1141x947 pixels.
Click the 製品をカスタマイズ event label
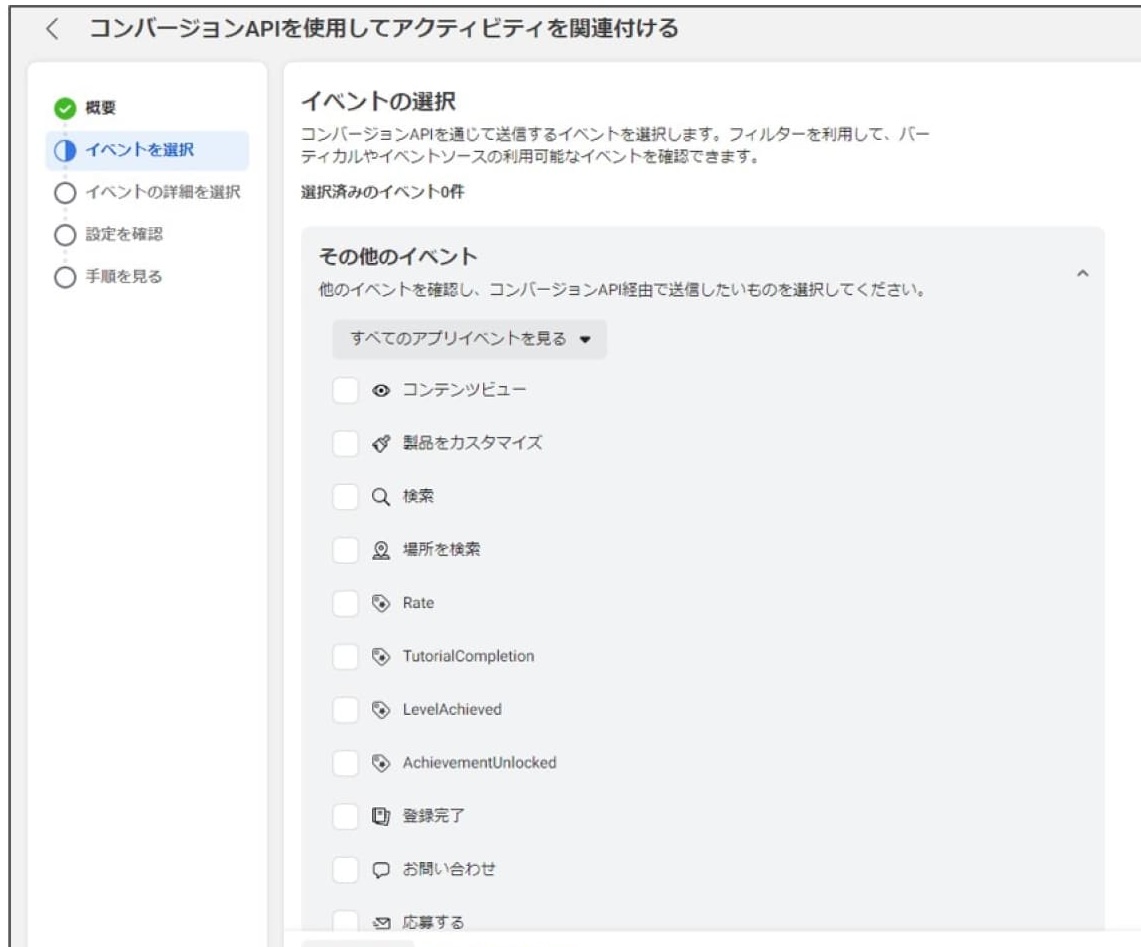473,443
